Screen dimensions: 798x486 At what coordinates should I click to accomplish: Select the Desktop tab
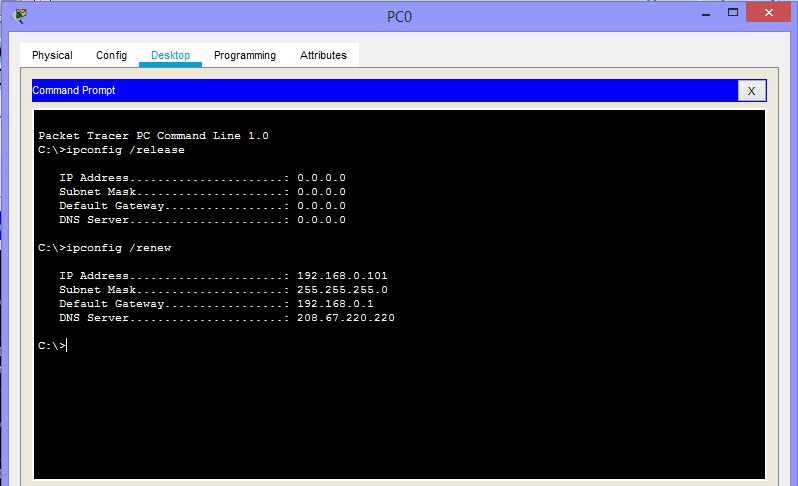point(170,56)
